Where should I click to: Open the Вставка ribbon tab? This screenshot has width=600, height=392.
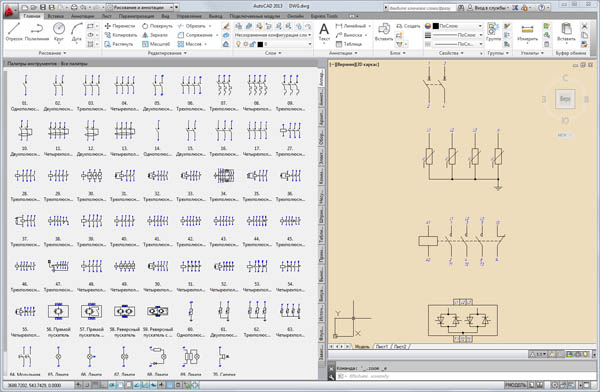click(x=56, y=16)
